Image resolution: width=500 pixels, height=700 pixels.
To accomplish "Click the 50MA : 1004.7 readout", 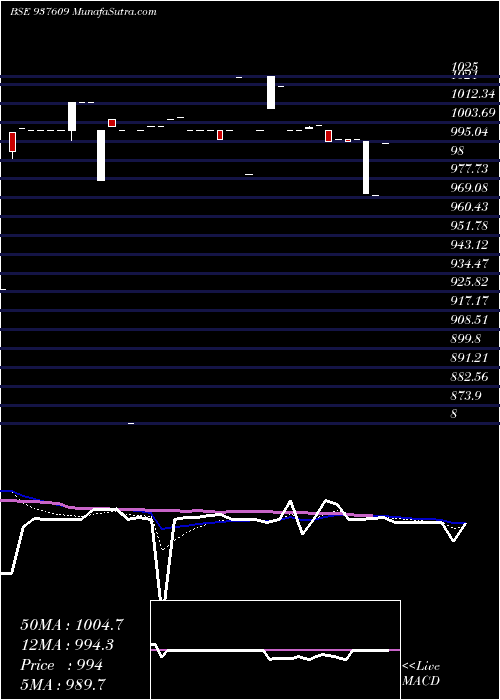I will tap(71, 625).
